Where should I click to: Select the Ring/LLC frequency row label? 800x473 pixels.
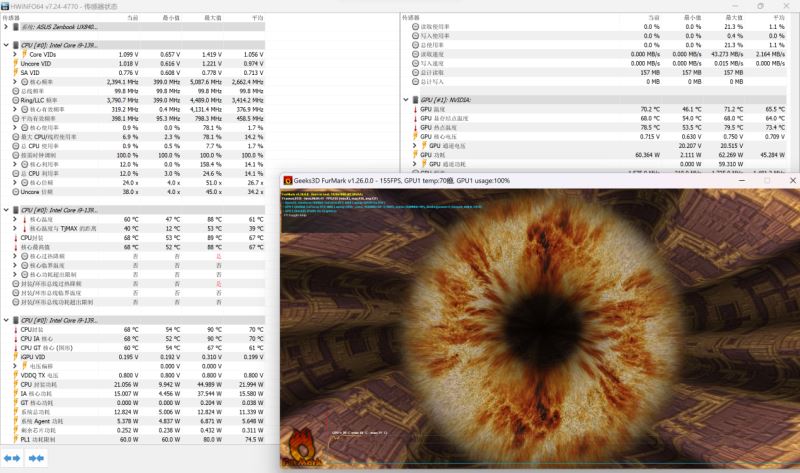point(39,101)
